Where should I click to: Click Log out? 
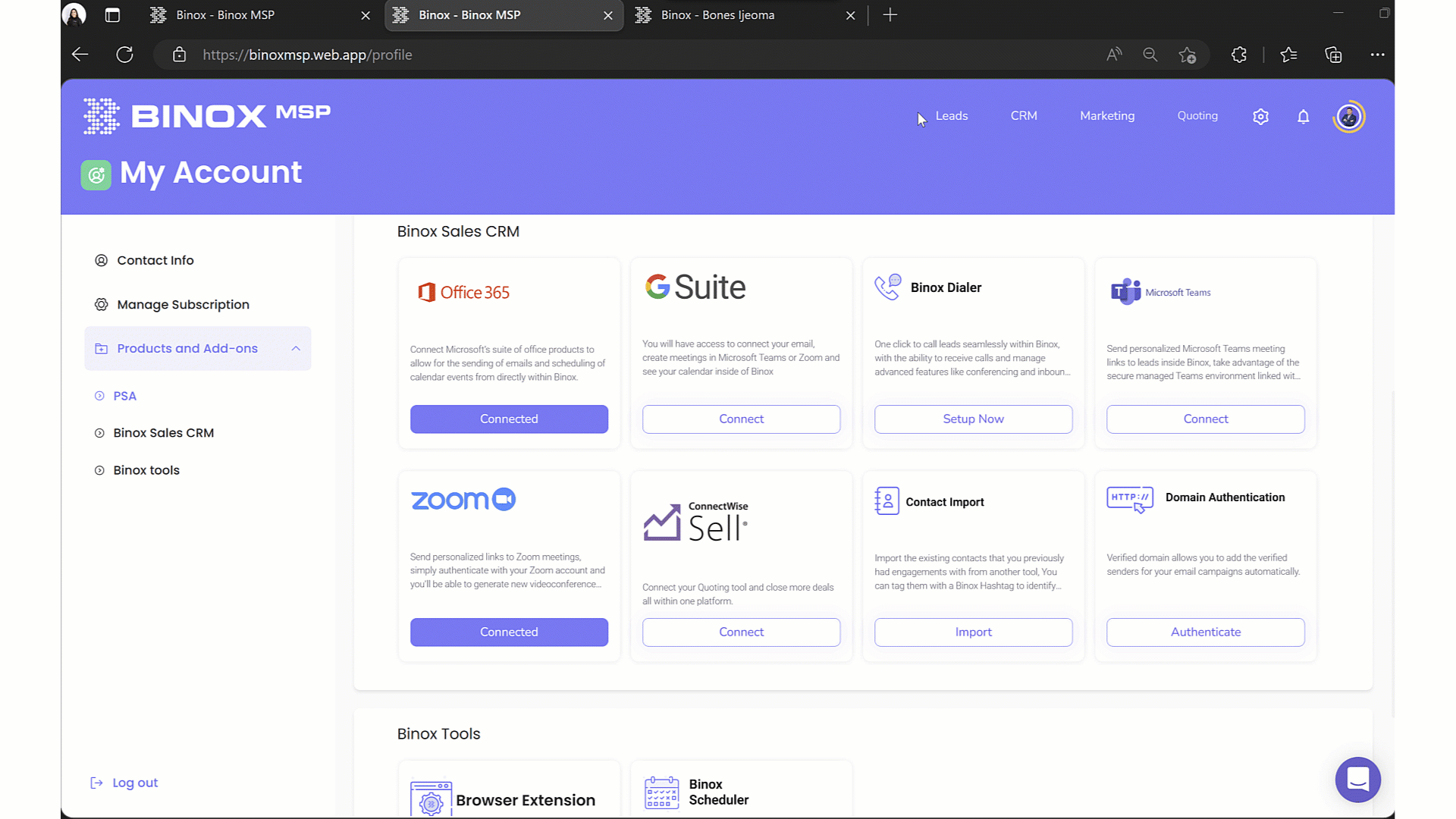[124, 783]
